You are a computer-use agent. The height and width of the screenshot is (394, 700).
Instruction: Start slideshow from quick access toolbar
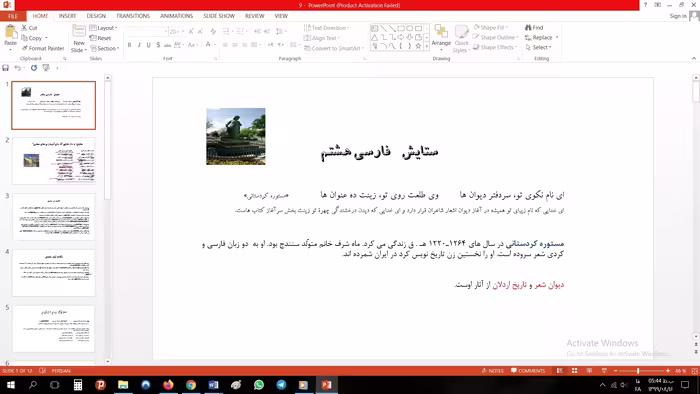click(46, 68)
